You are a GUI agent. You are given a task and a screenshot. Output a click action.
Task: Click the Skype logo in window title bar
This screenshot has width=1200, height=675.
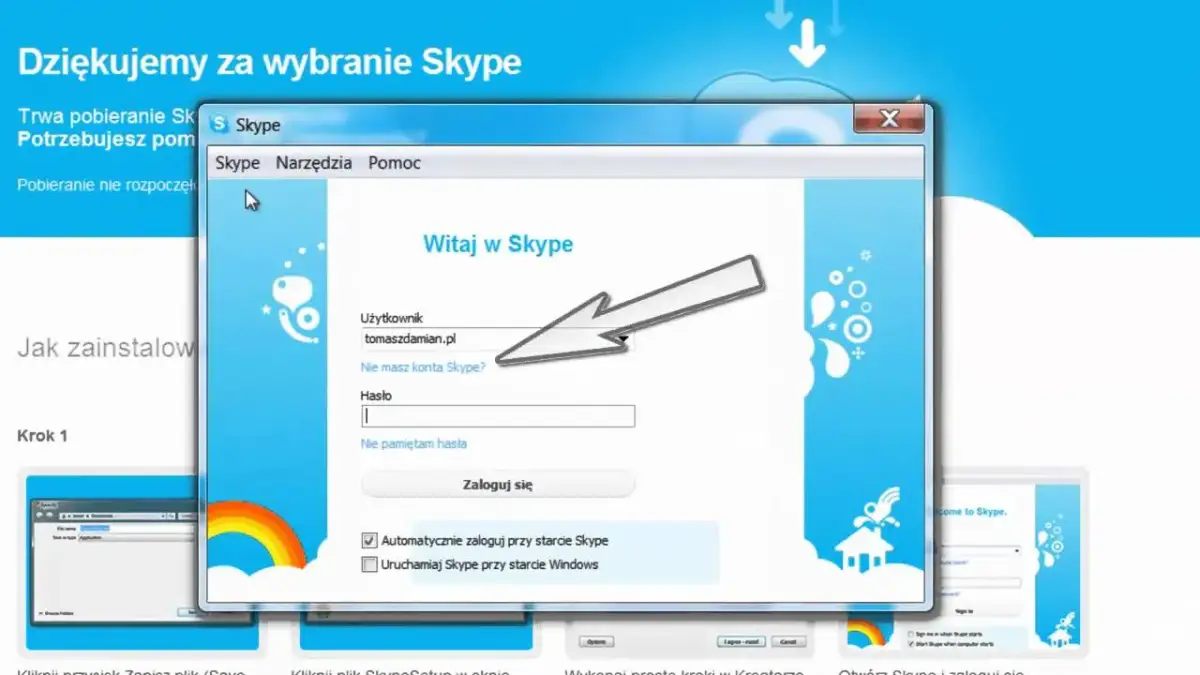(x=219, y=124)
